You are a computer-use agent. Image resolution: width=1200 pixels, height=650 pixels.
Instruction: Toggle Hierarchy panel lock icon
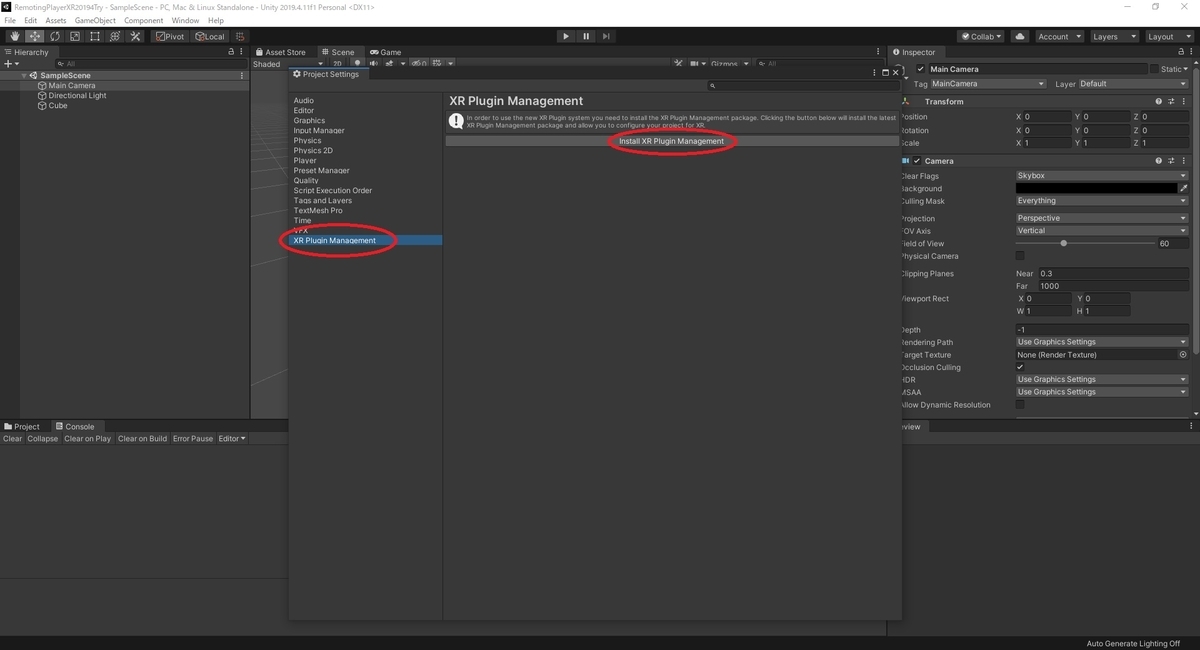click(232, 52)
